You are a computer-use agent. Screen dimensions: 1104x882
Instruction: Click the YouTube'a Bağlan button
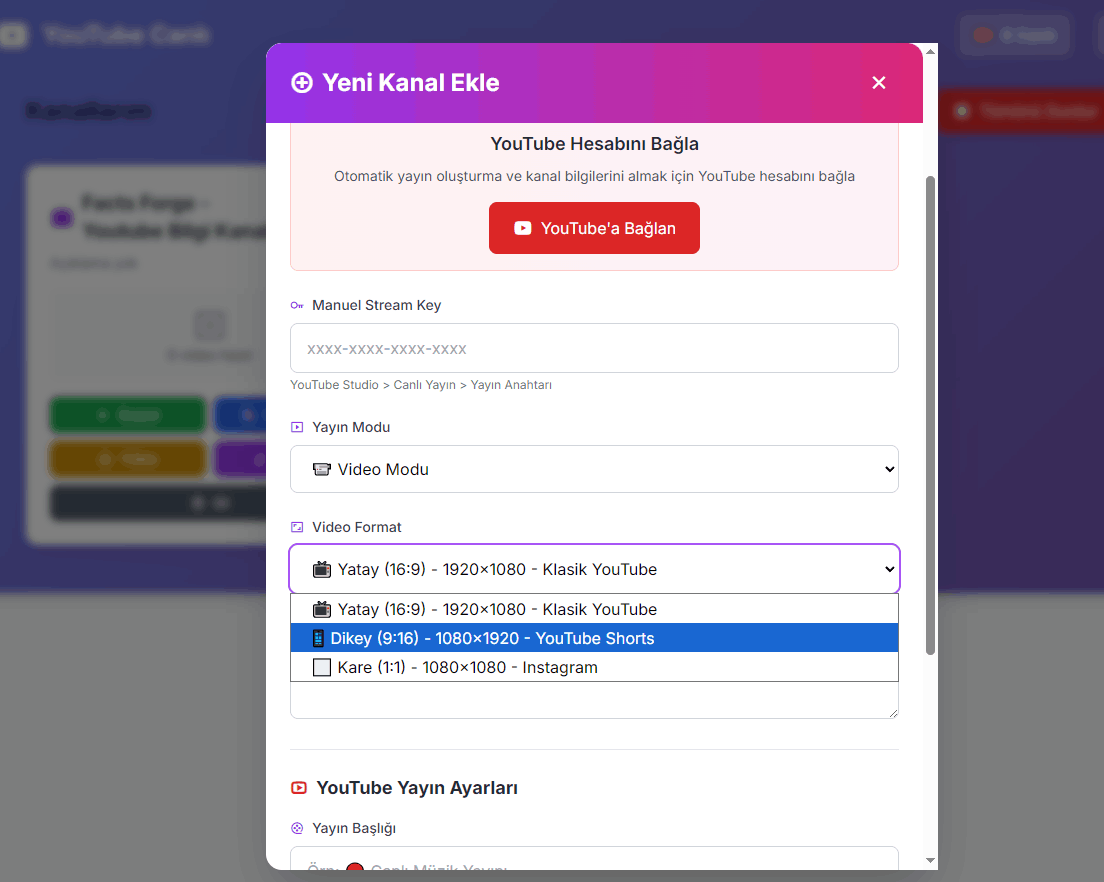[x=594, y=228]
